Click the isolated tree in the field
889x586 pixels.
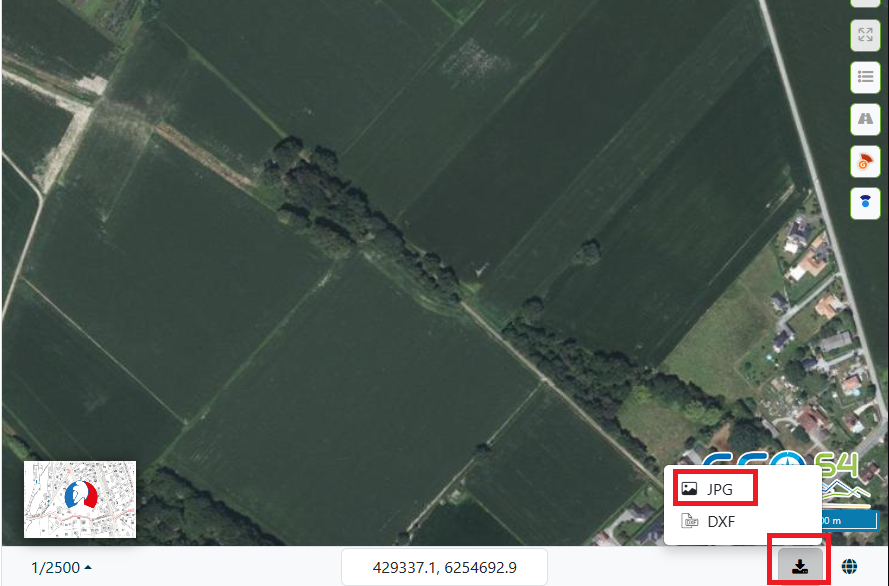point(587,252)
